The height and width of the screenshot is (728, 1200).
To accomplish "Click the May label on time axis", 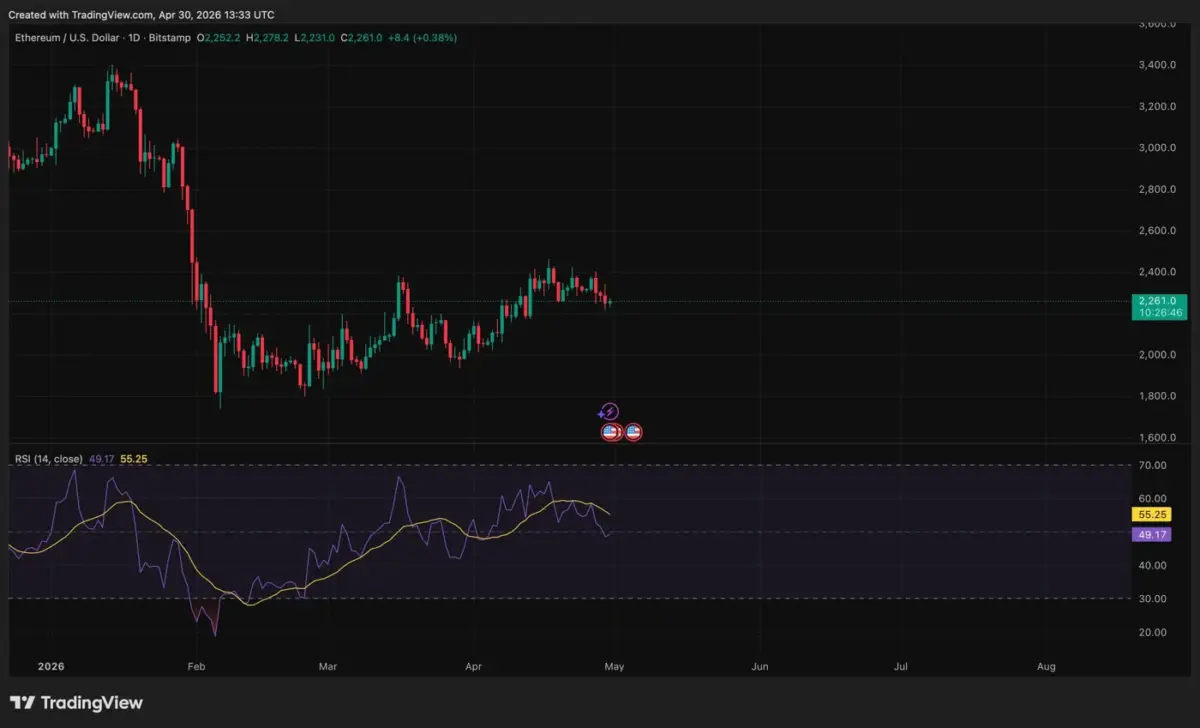I will [616, 665].
